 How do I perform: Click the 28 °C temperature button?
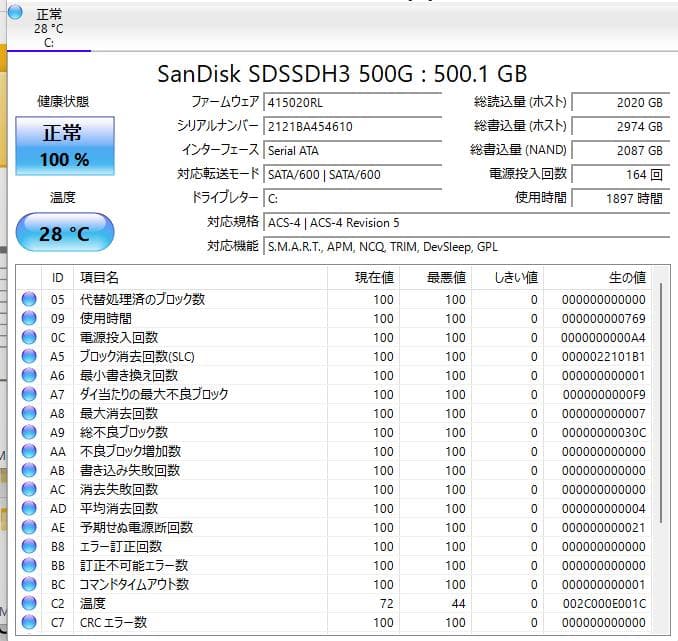pos(65,232)
